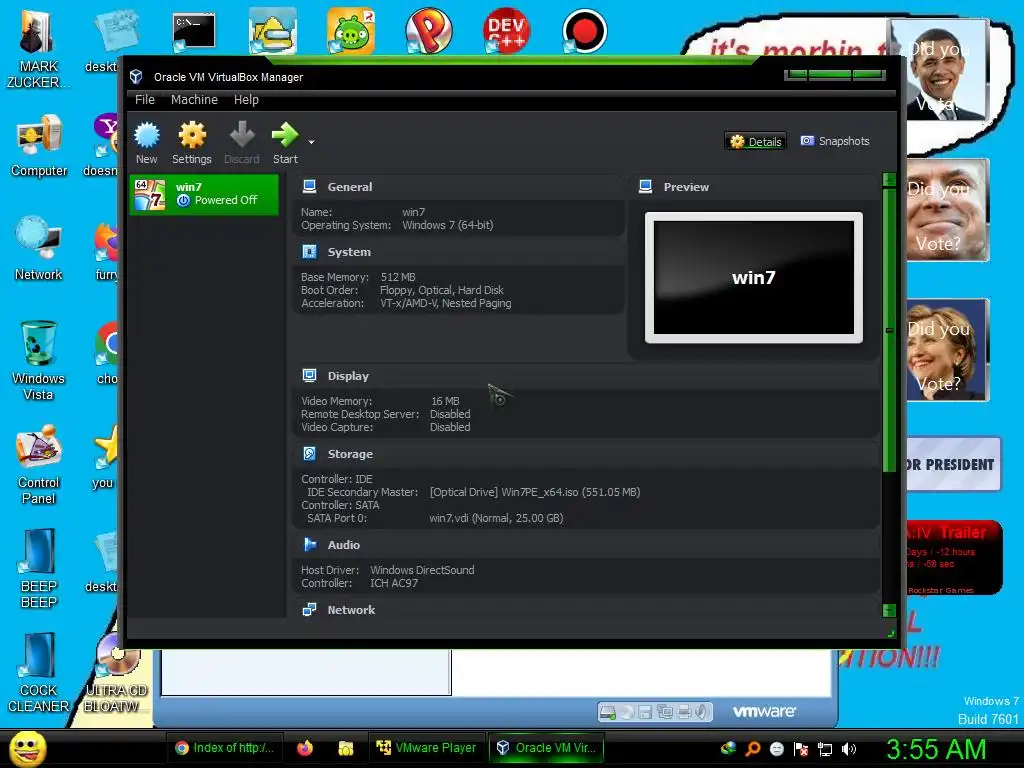Image resolution: width=1024 pixels, height=768 pixels.
Task: Click the Audio section header
Action: click(x=344, y=545)
